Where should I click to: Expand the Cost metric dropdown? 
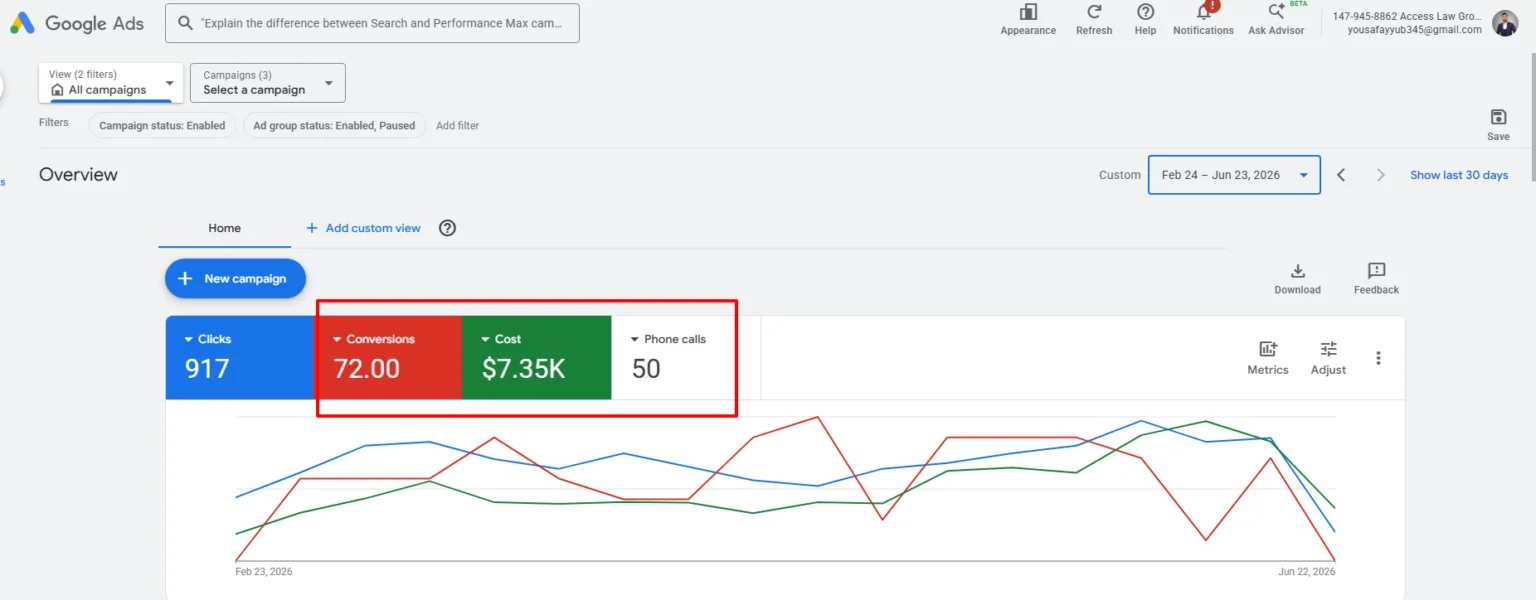(x=486, y=339)
